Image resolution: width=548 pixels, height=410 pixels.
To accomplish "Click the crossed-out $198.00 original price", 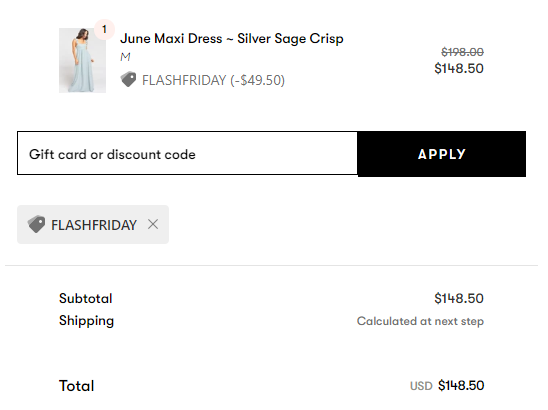I will (462, 52).
